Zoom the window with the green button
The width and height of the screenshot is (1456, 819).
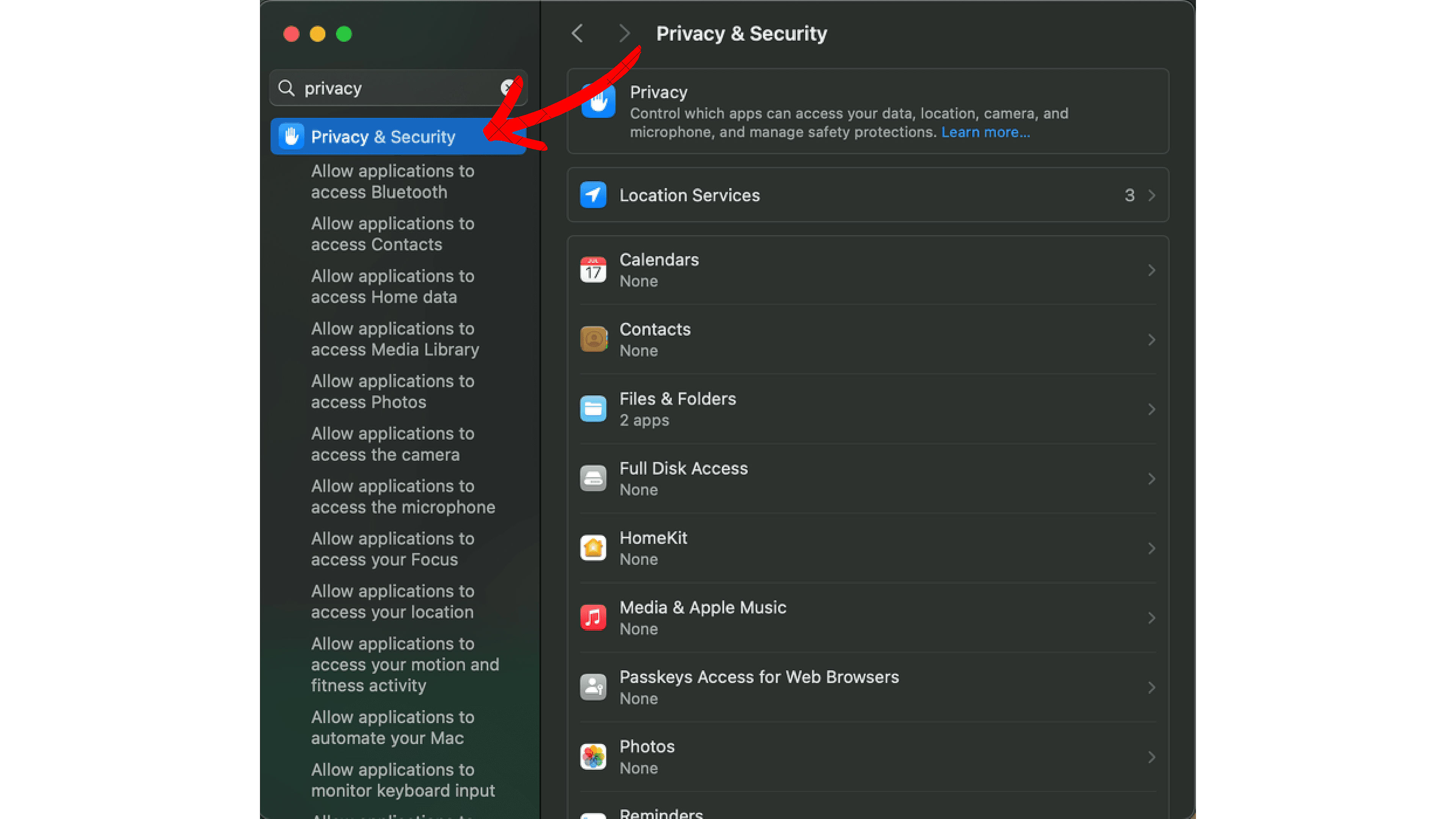pyautogui.click(x=344, y=34)
